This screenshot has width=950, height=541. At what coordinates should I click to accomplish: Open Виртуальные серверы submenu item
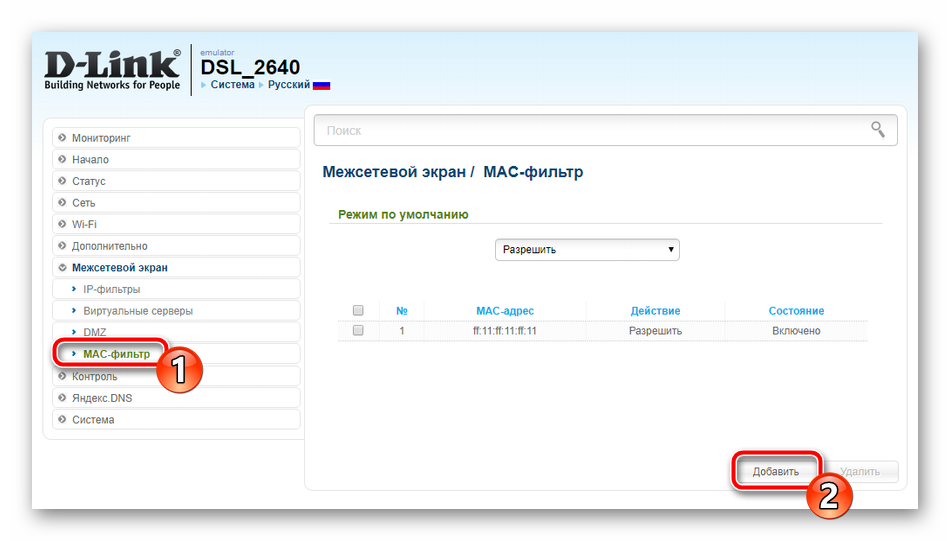(176, 310)
